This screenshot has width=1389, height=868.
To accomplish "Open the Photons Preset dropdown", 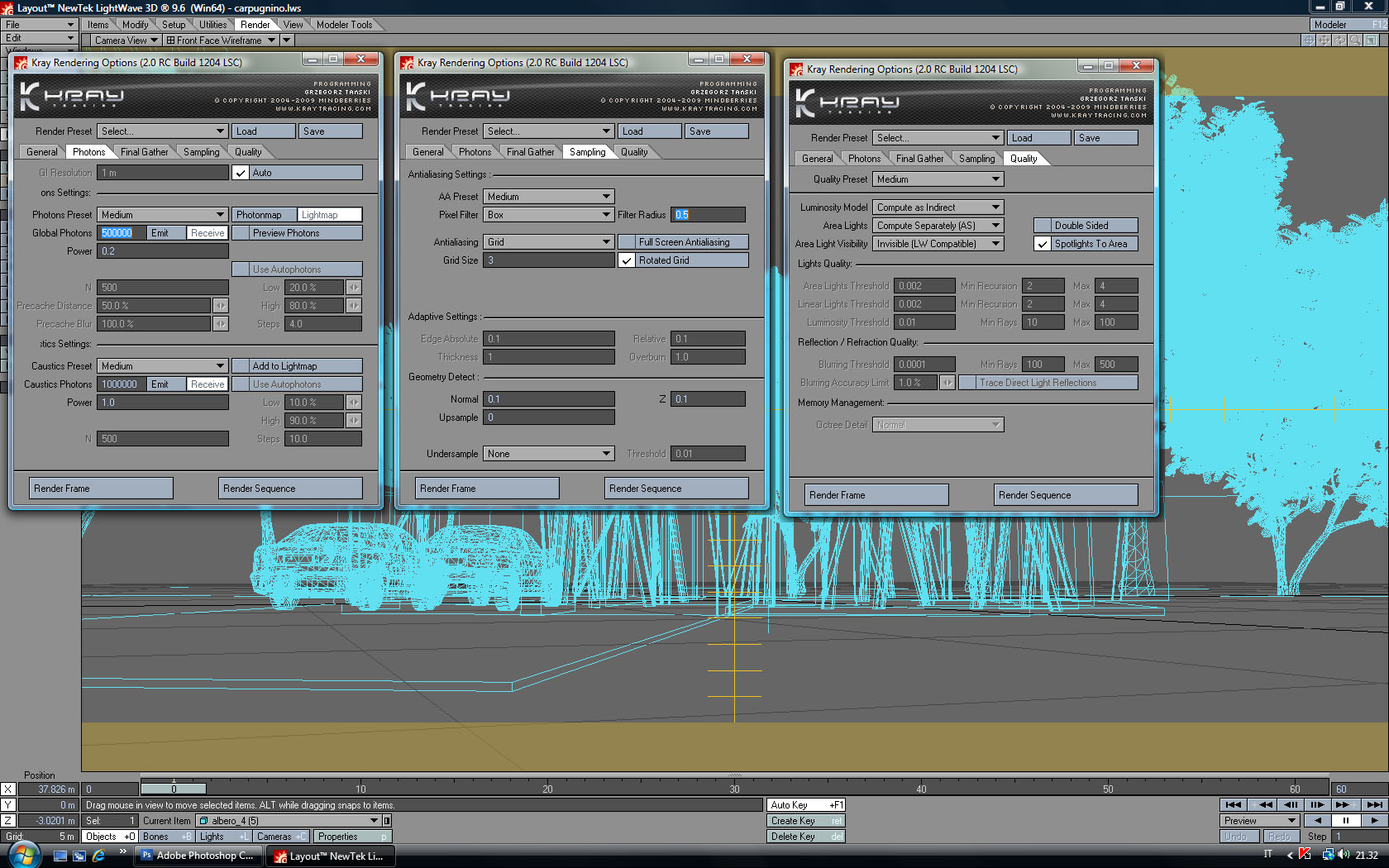I will click(162, 215).
